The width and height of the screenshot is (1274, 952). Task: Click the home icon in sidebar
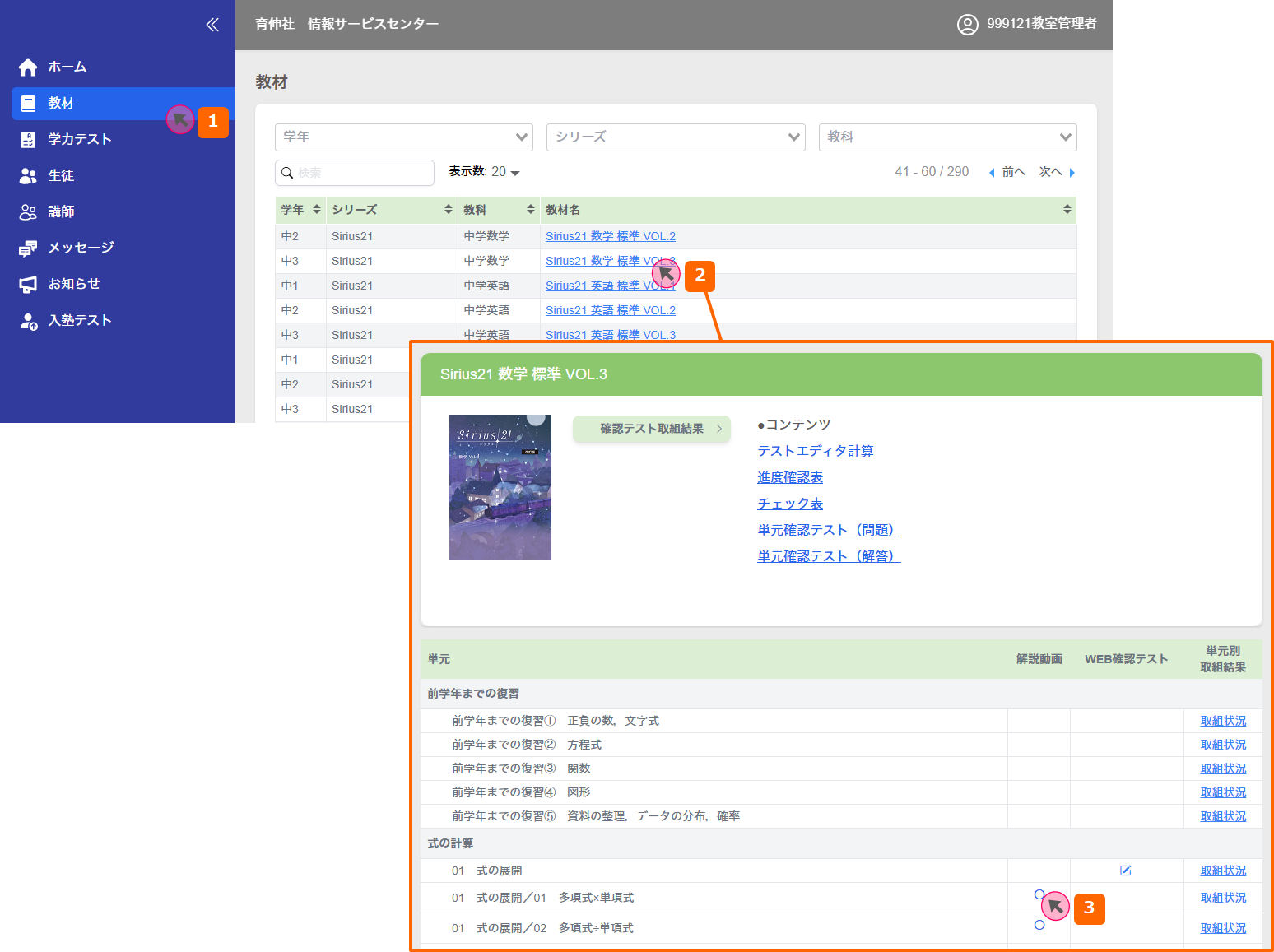(28, 67)
